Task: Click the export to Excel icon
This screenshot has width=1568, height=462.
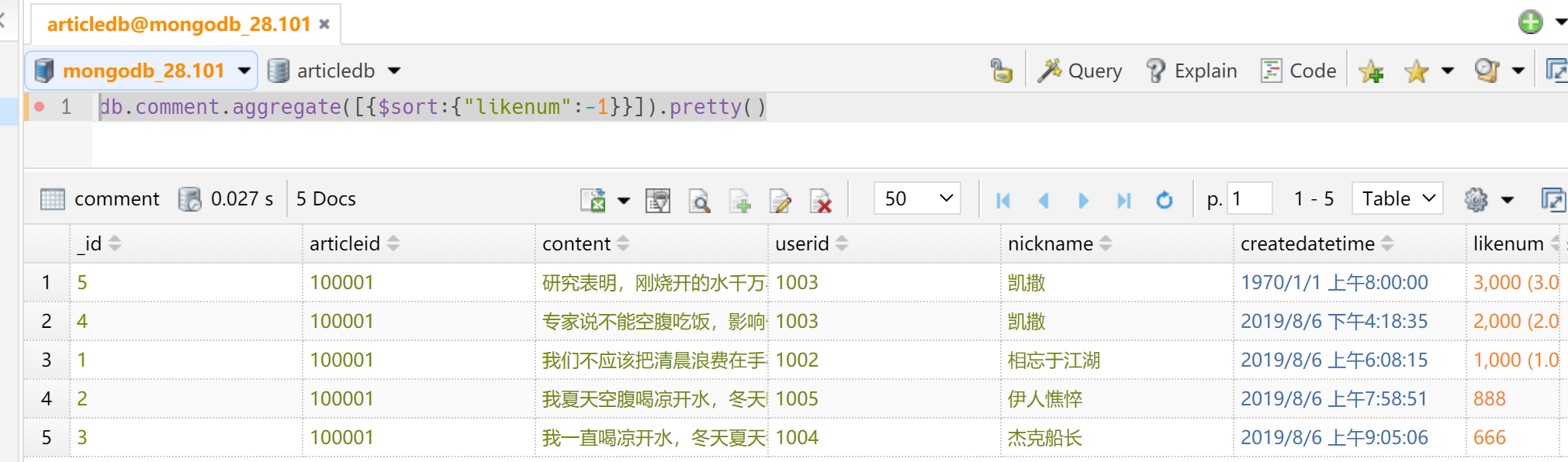Action: pyautogui.click(x=594, y=200)
